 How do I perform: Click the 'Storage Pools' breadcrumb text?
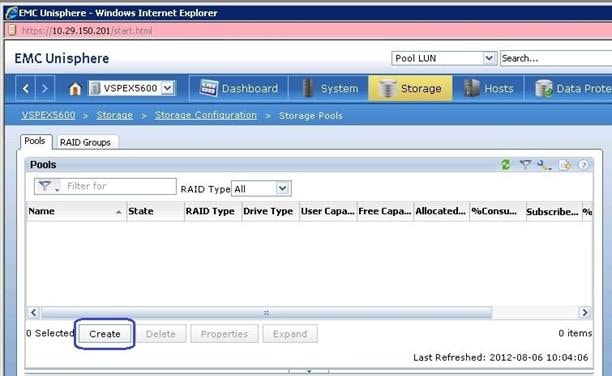[311, 116]
